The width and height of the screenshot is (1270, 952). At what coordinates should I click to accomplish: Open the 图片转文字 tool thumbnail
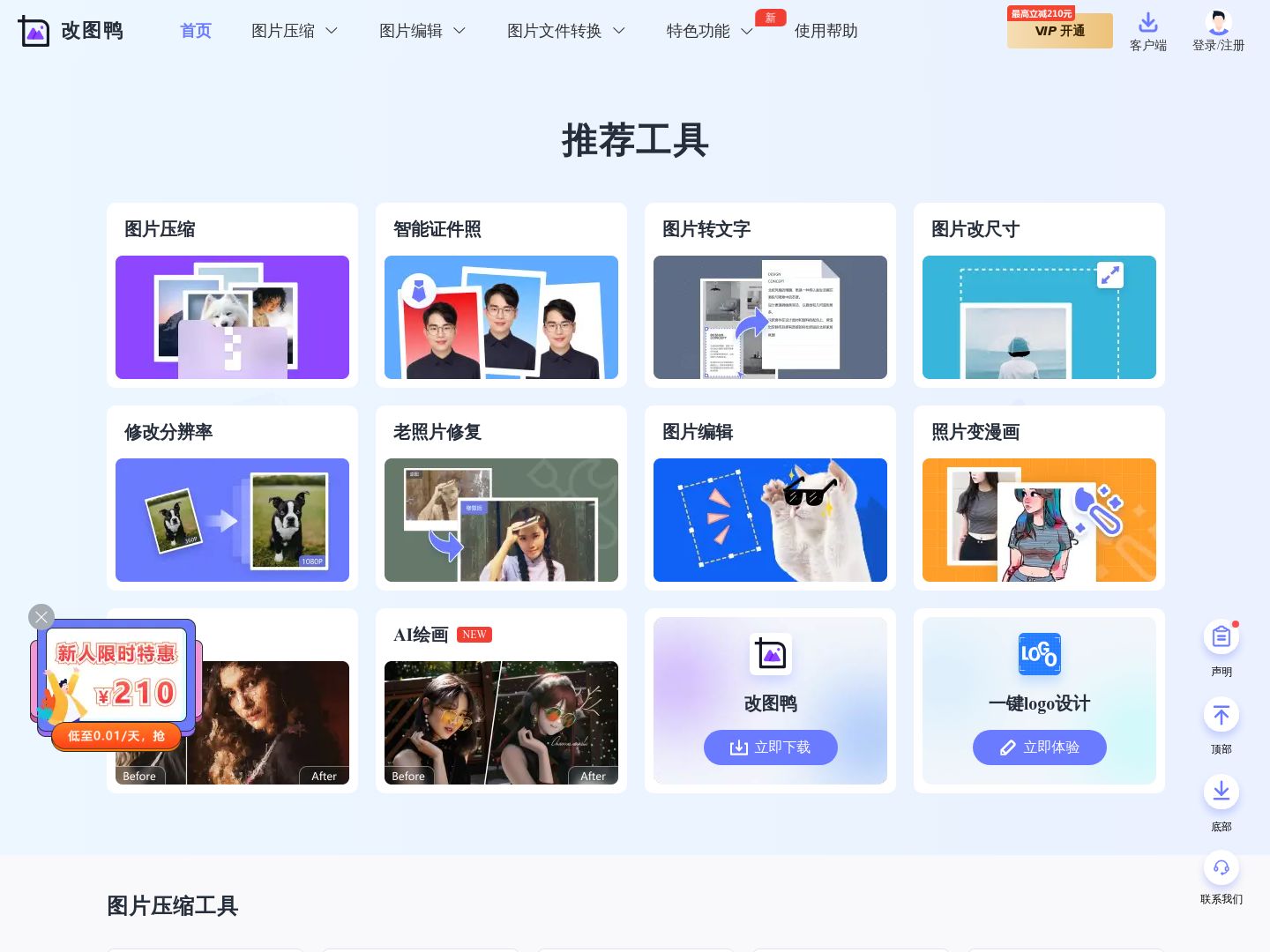click(x=770, y=317)
